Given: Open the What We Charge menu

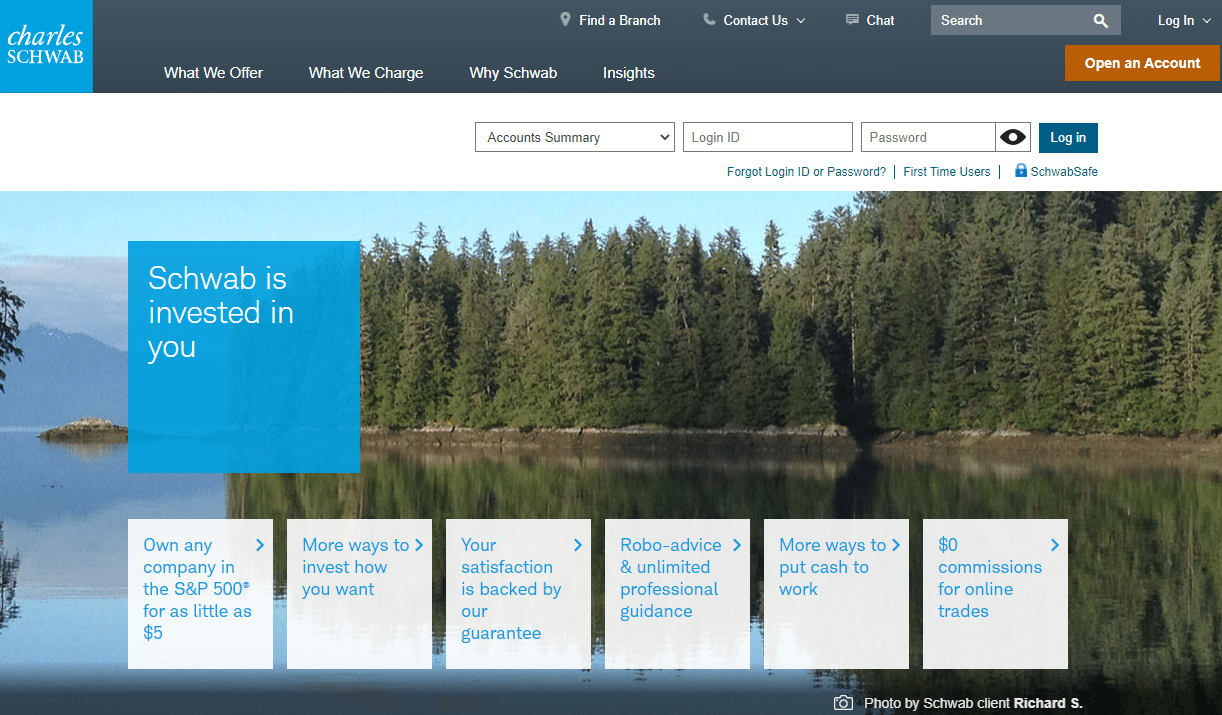Looking at the screenshot, I should (x=366, y=73).
